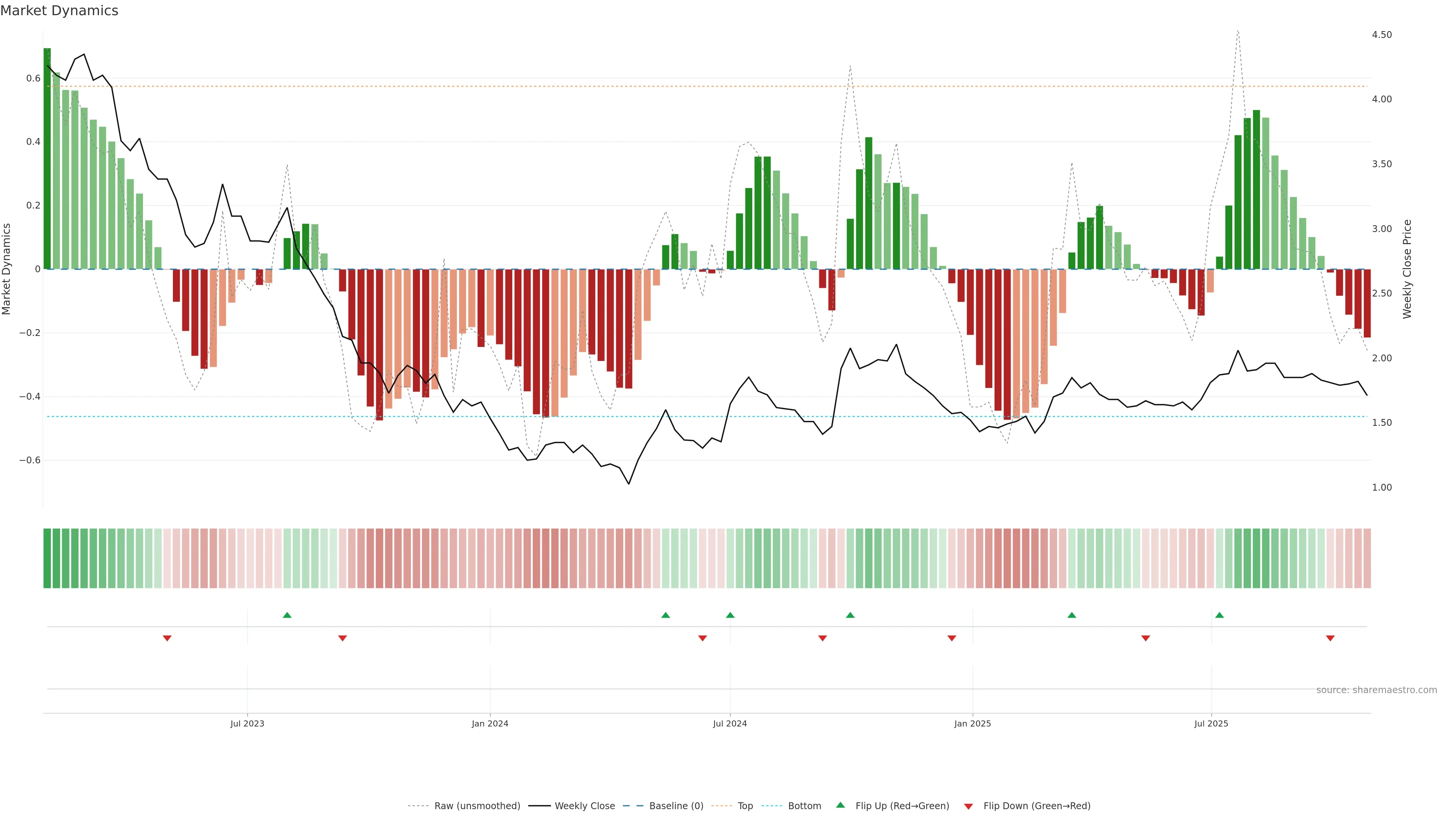The height and width of the screenshot is (819, 1456).
Task: Click the green flip-up marker just after Jul 2025
Action: pyautogui.click(x=1219, y=615)
